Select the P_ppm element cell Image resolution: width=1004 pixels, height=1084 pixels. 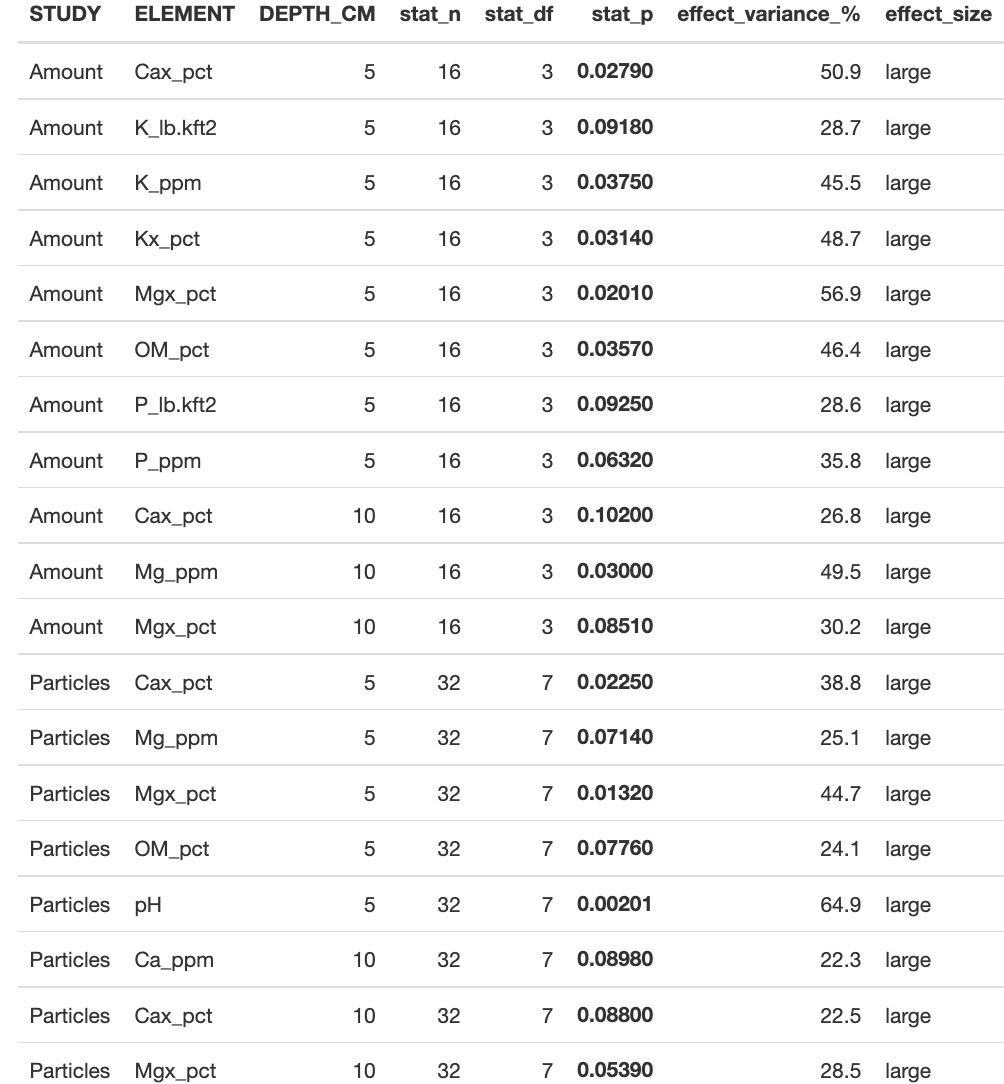pos(168,461)
